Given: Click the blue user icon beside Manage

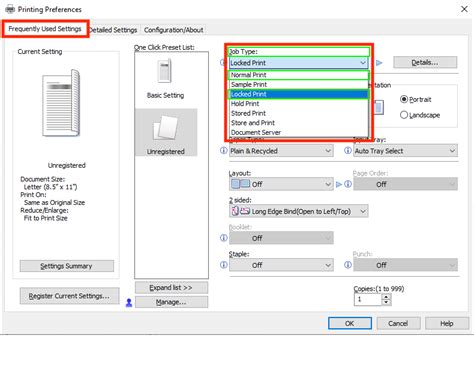Looking at the screenshot, I should [129, 303].
